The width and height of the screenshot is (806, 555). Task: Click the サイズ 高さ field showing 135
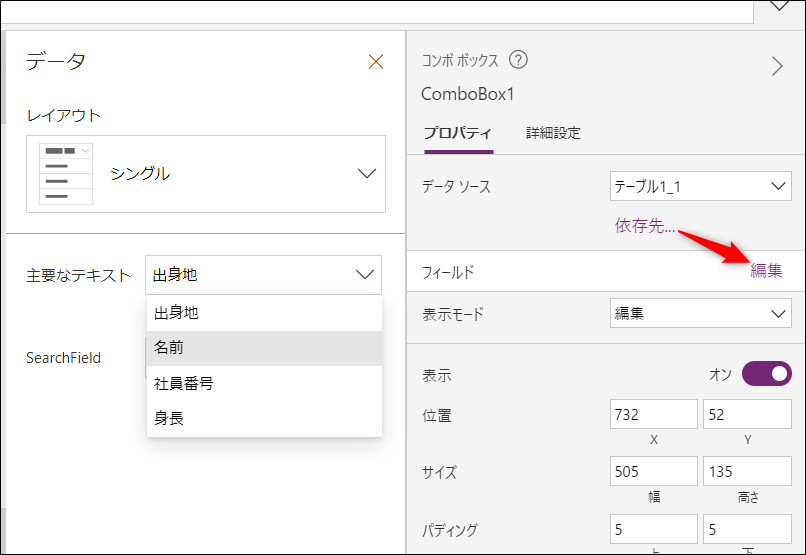click(x=747, y=471)
